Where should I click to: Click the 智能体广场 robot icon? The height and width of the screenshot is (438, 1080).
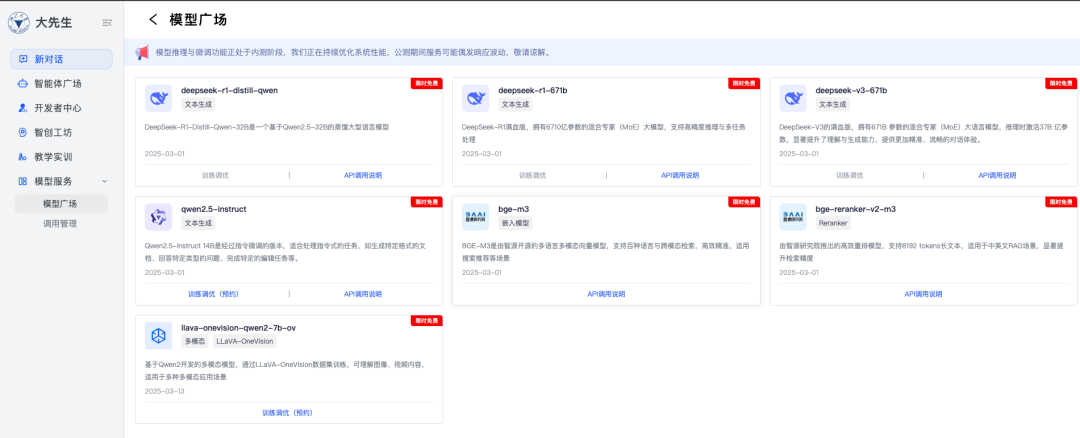(x=23, y=84)
